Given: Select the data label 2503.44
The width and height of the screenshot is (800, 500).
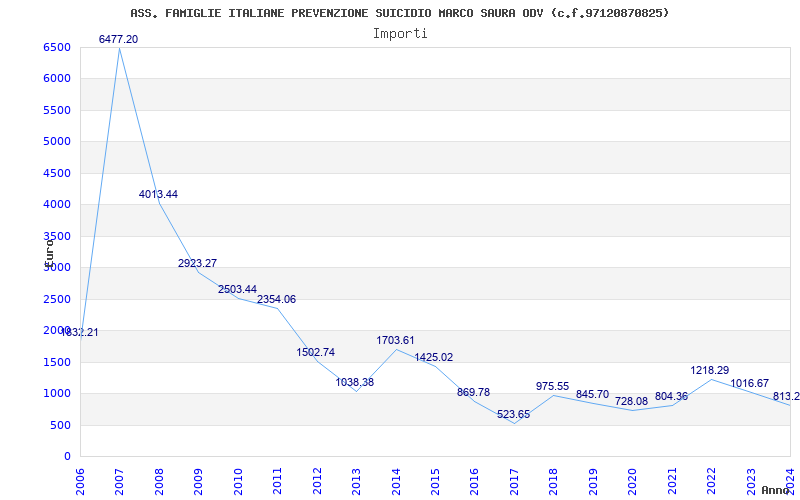Looking at the screenshot, I should (x=237, y=289).
